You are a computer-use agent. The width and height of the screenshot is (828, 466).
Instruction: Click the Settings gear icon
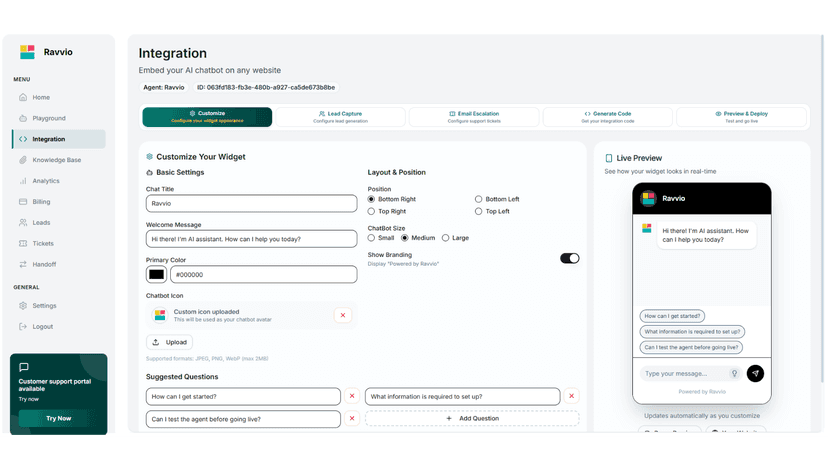pyautogui.click(x=23, y=305)
